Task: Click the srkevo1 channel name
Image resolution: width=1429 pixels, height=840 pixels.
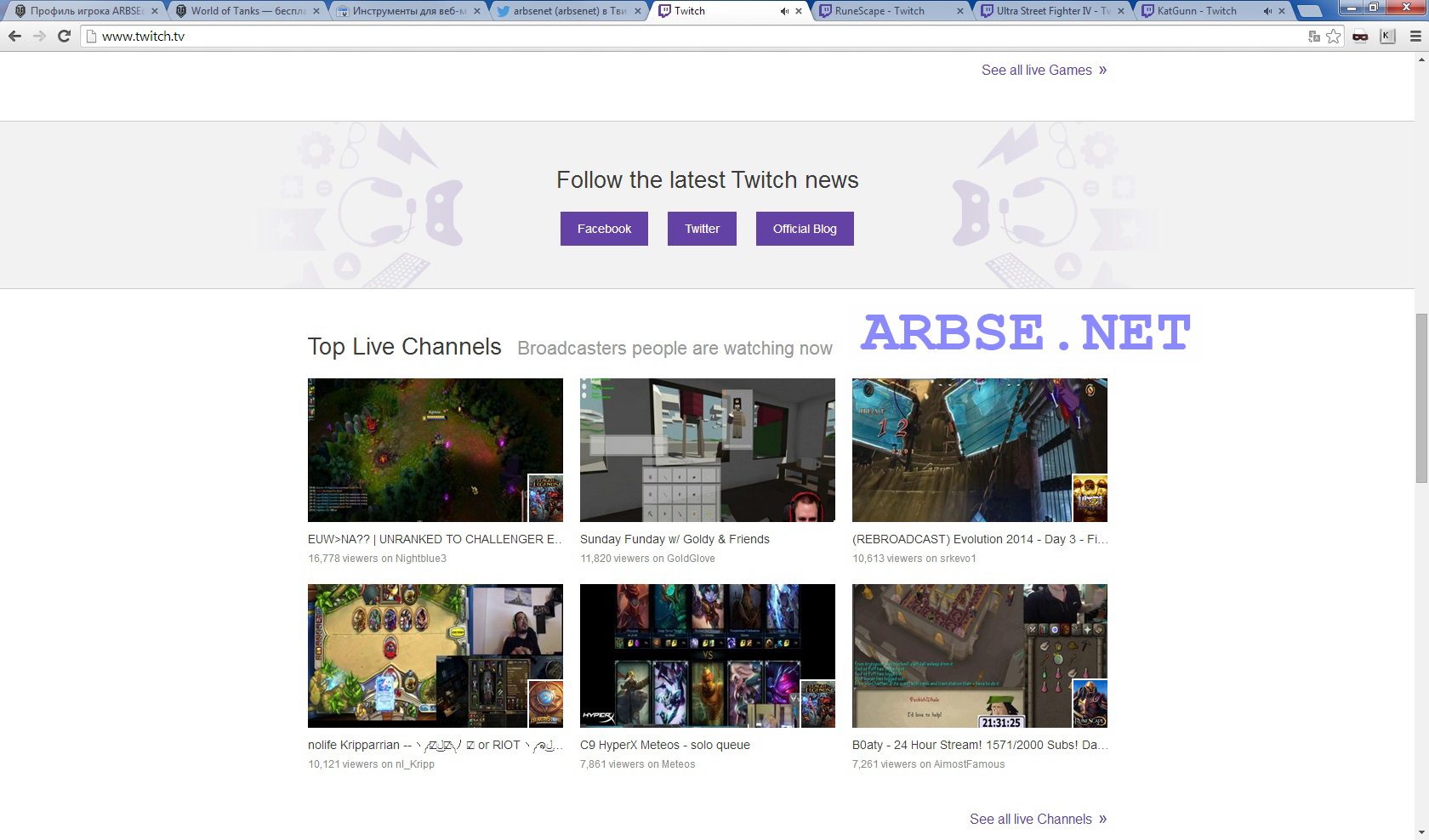Action: tap(958, 559)
